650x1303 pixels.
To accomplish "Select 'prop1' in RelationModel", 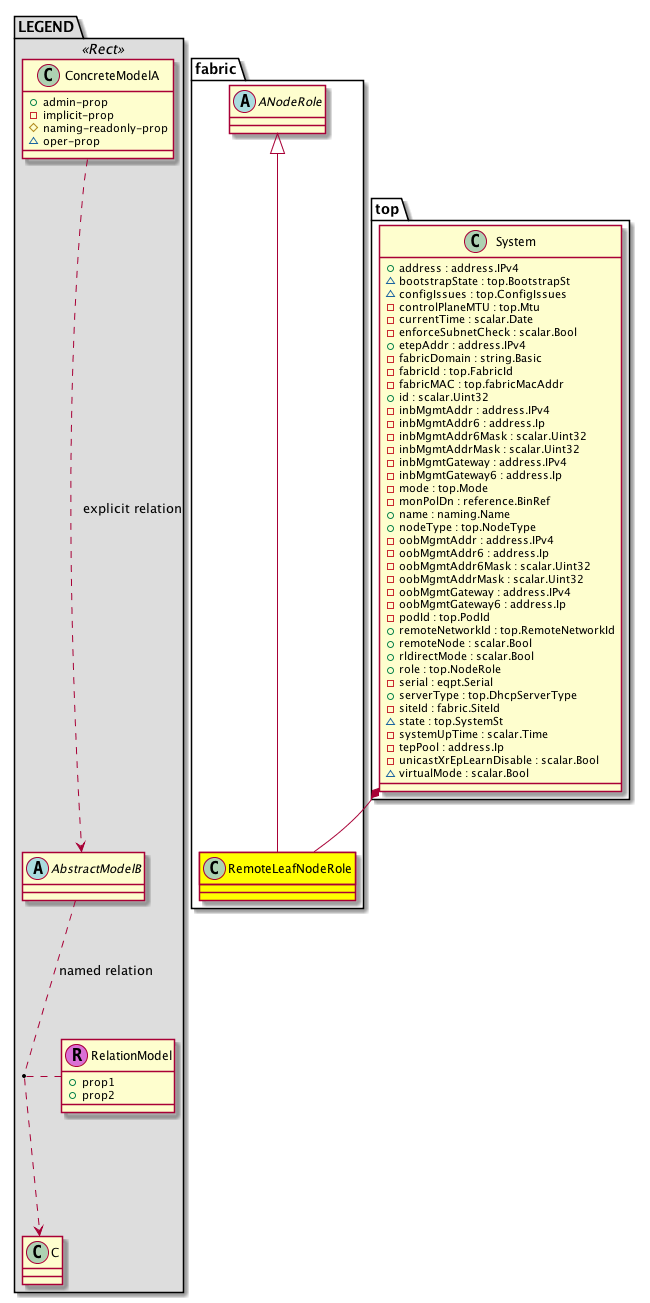I will (x=98, y=1084).
